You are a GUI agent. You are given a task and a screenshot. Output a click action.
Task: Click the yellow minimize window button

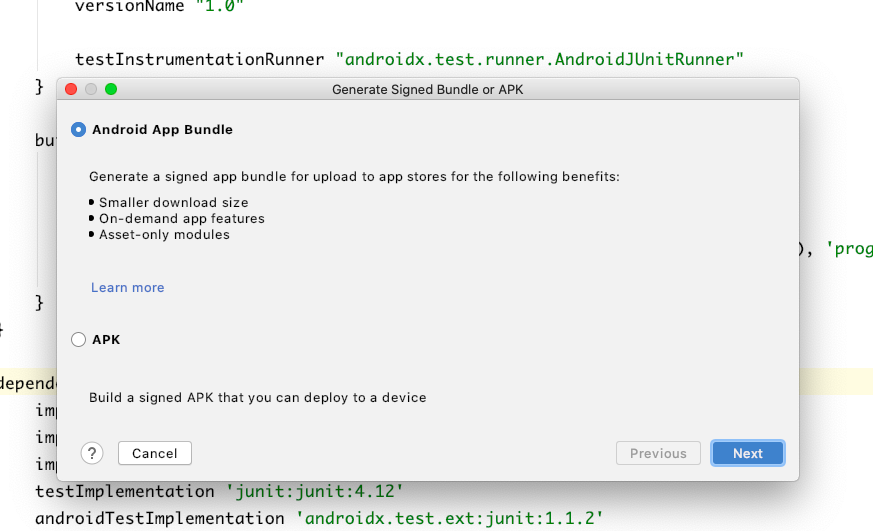(x=91, y=89)
